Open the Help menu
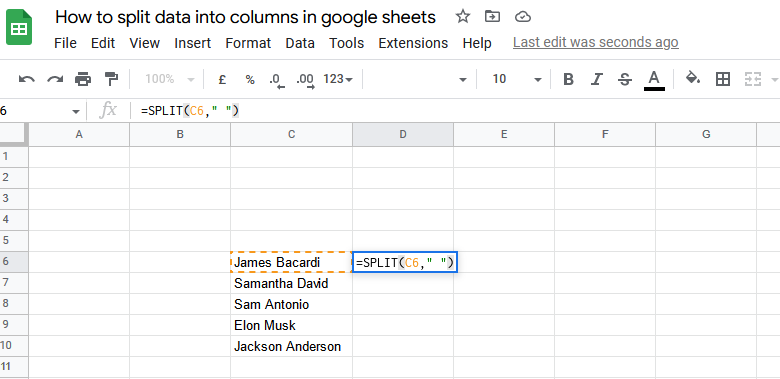780x379 pixels. (477, 43)
